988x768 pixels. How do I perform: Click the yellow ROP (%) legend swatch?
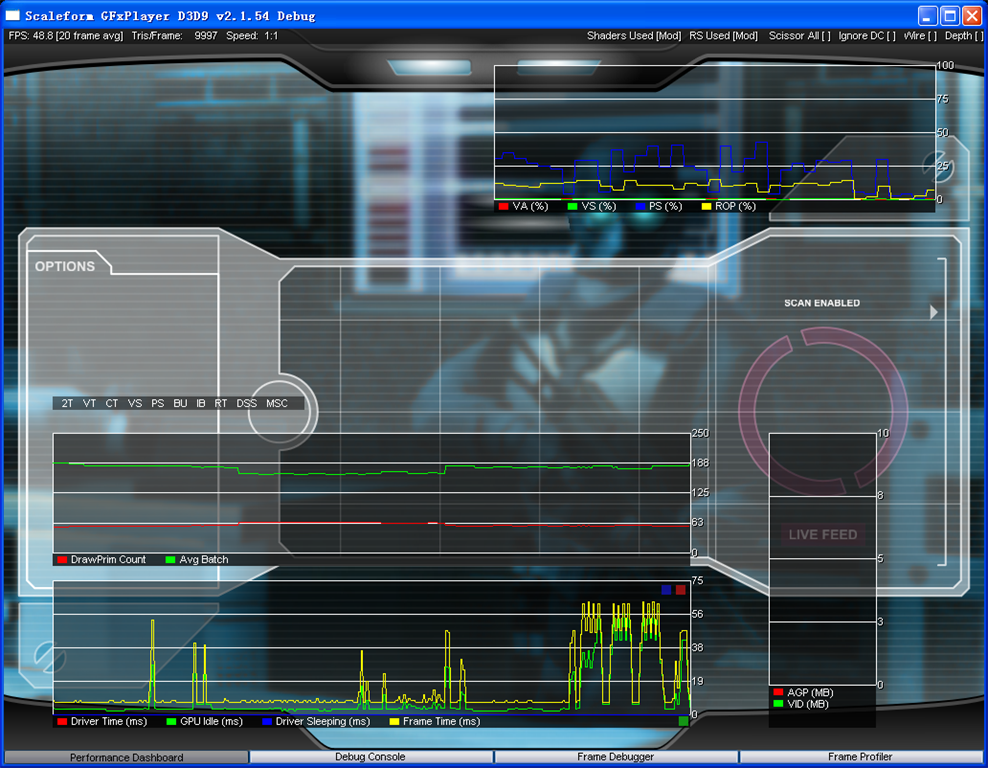click(x=706, y=206)
